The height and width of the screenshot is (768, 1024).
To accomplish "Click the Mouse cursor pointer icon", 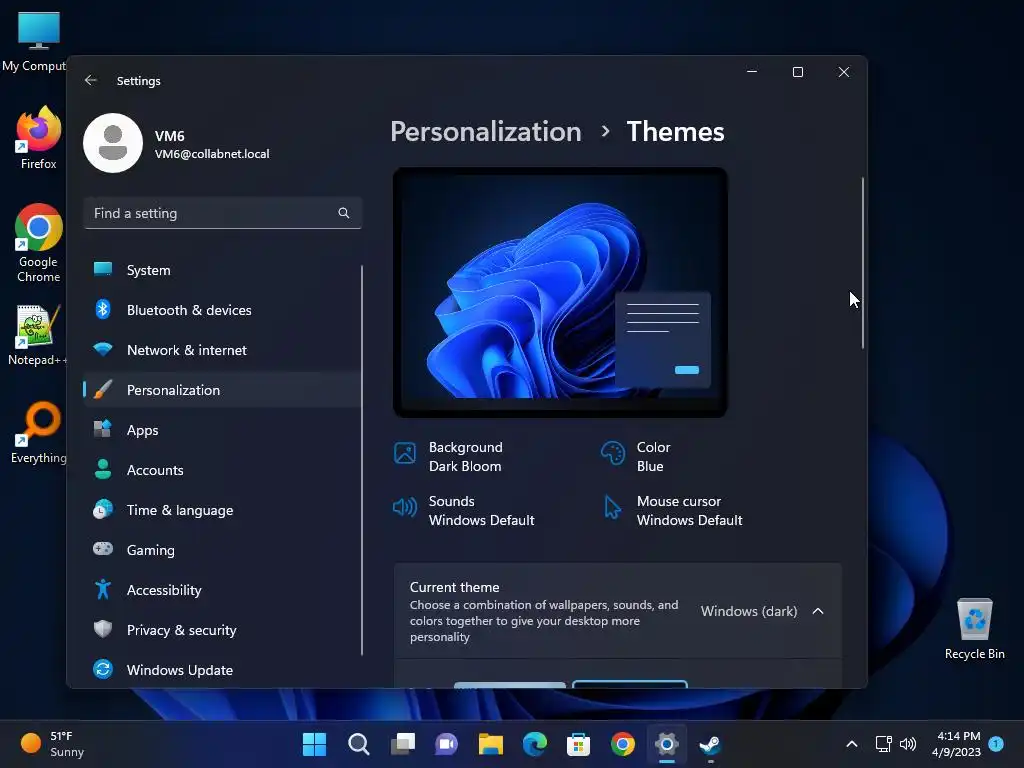I will point(612,507).
